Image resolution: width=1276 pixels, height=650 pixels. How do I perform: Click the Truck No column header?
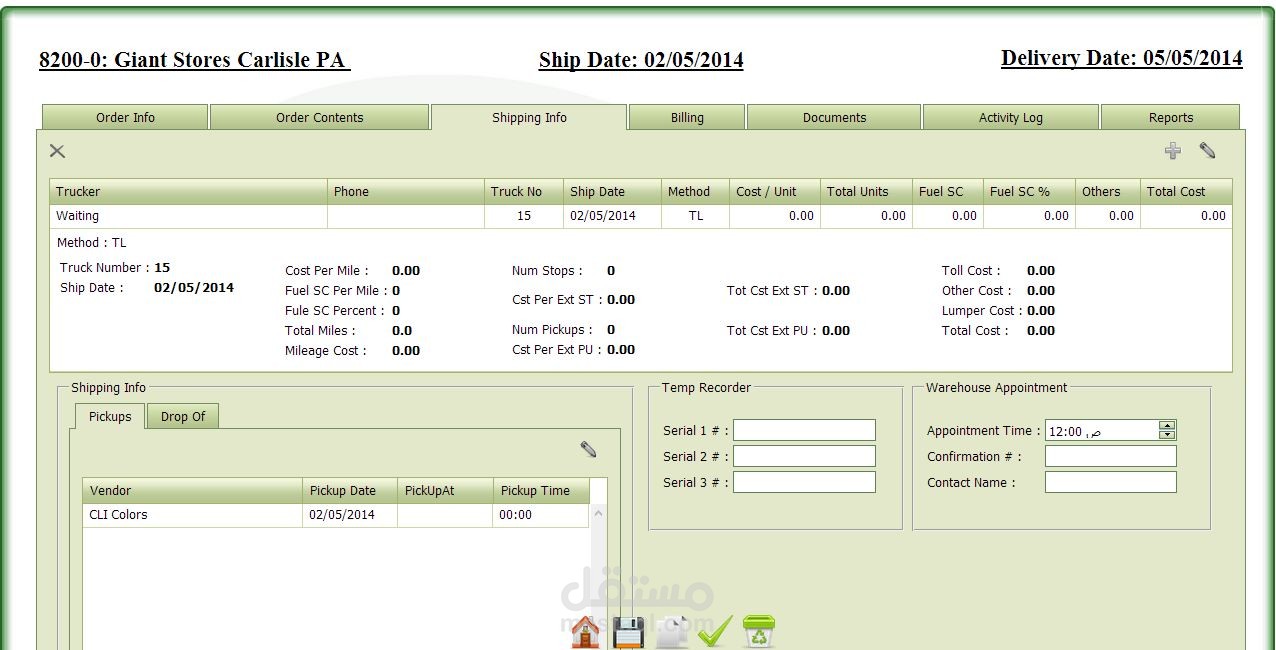pos(524,191)
